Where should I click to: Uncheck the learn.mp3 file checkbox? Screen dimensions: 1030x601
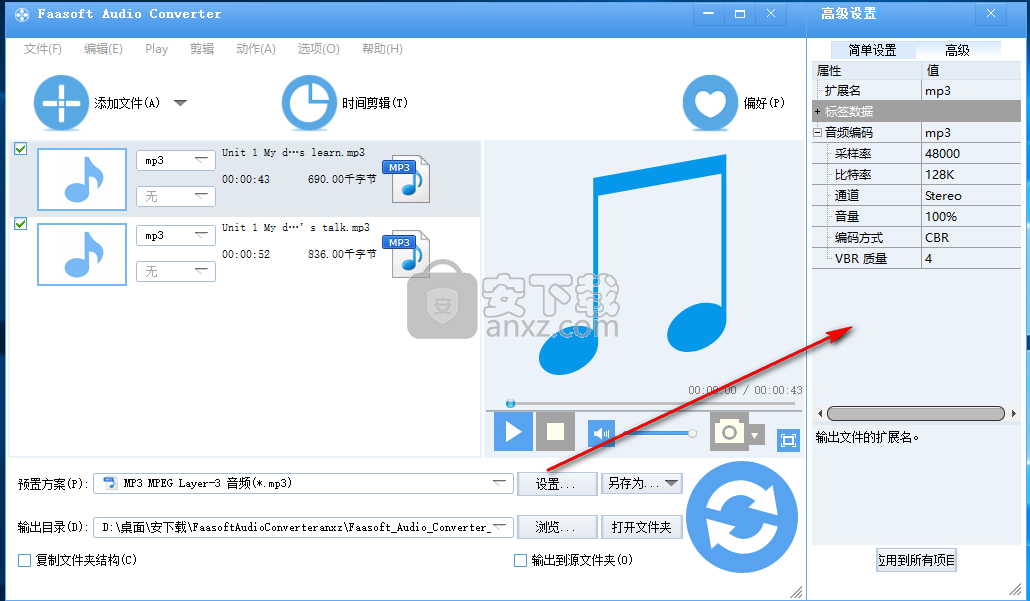(x=20, y=149)
